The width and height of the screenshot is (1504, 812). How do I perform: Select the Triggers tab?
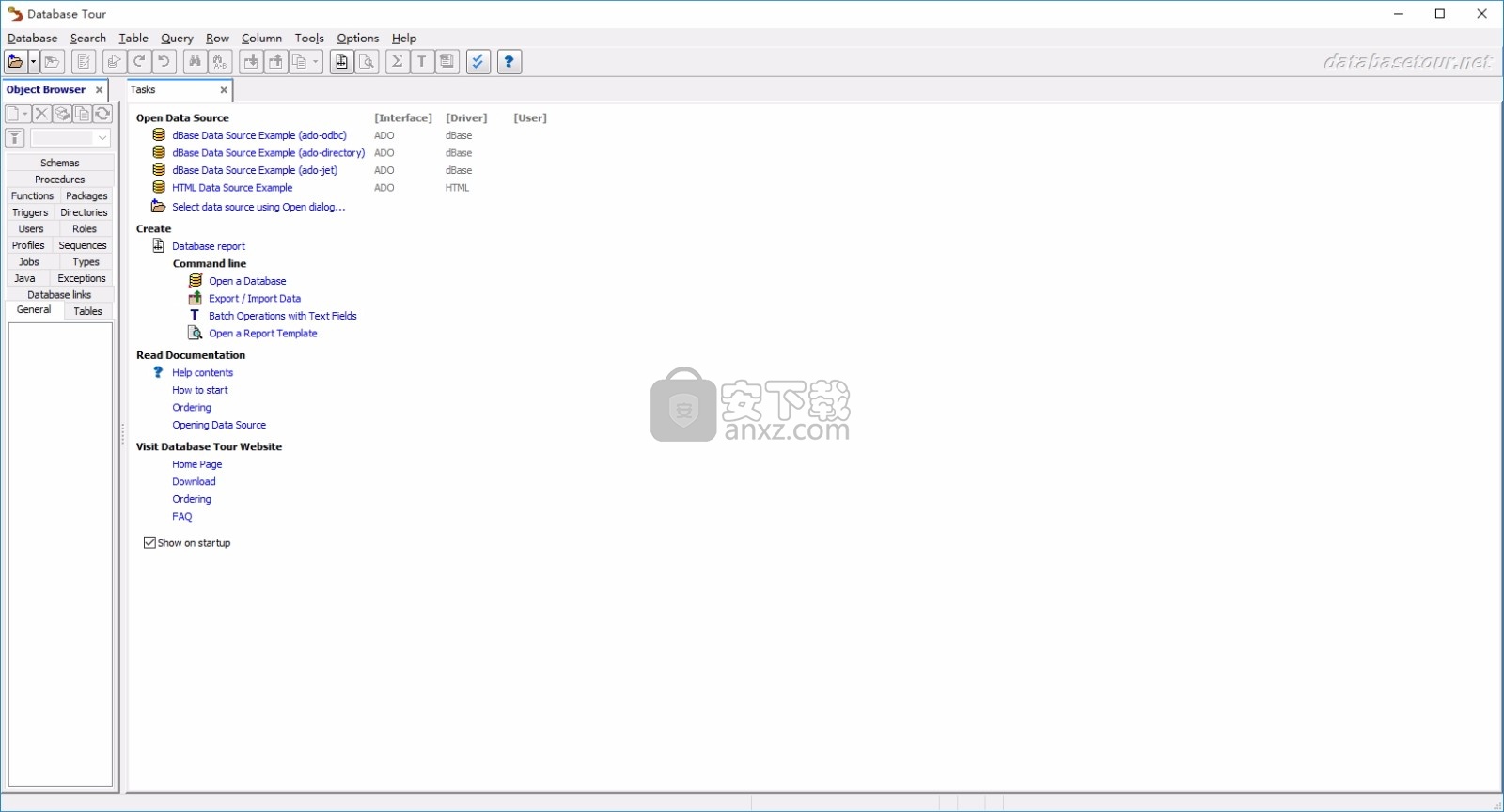30,212
